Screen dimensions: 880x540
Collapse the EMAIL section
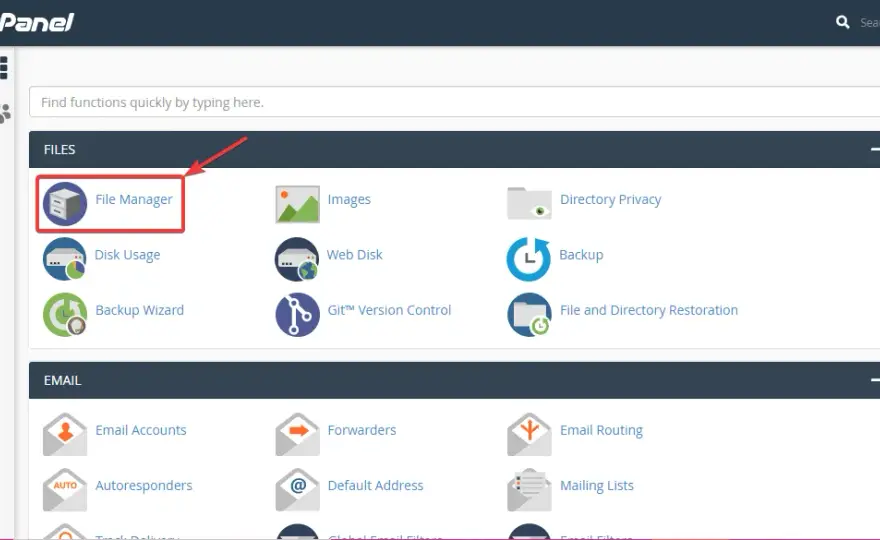tap(874, 380)
